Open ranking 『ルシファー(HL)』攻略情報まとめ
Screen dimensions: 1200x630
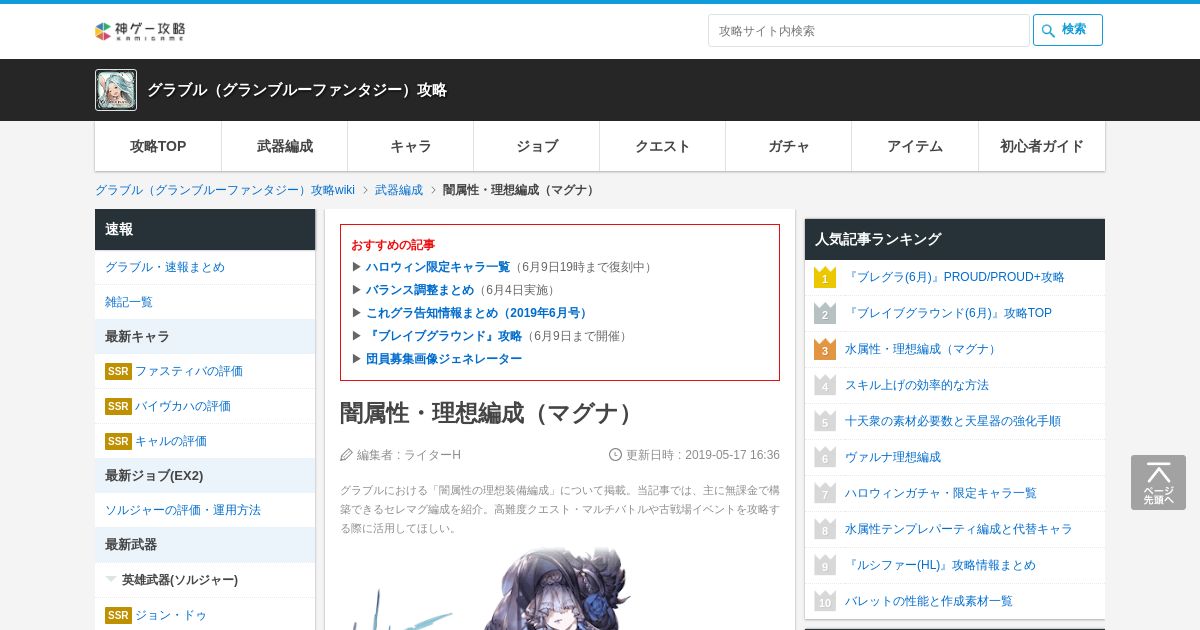click(x=941, y=565)
